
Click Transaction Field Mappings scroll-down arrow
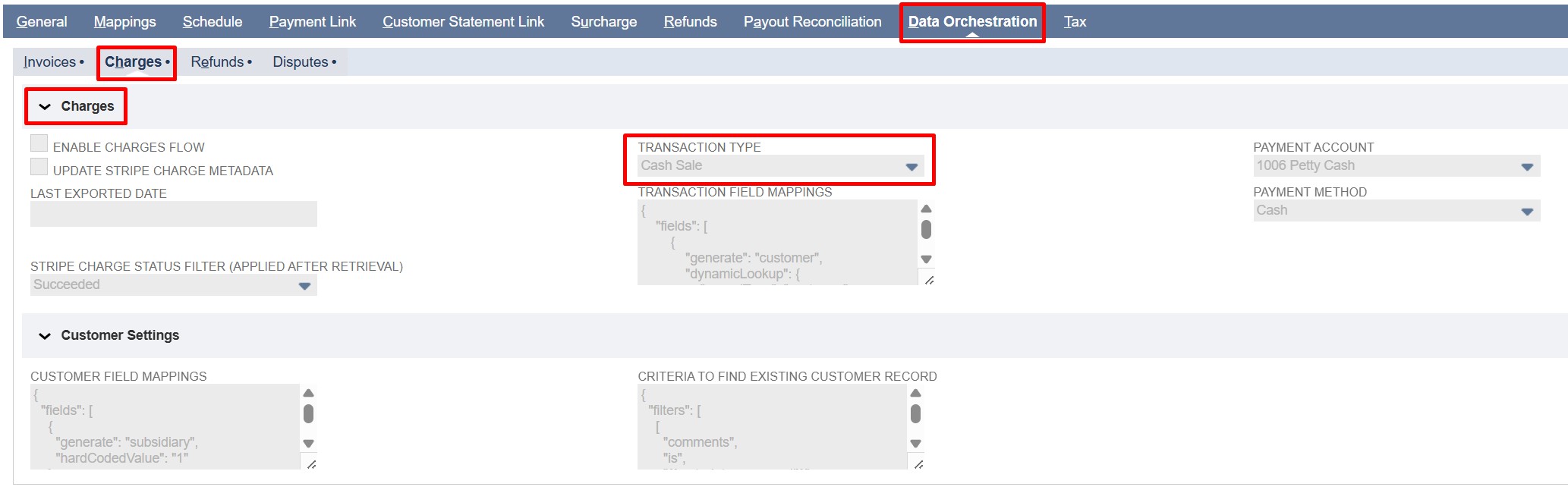click(926, 259)
